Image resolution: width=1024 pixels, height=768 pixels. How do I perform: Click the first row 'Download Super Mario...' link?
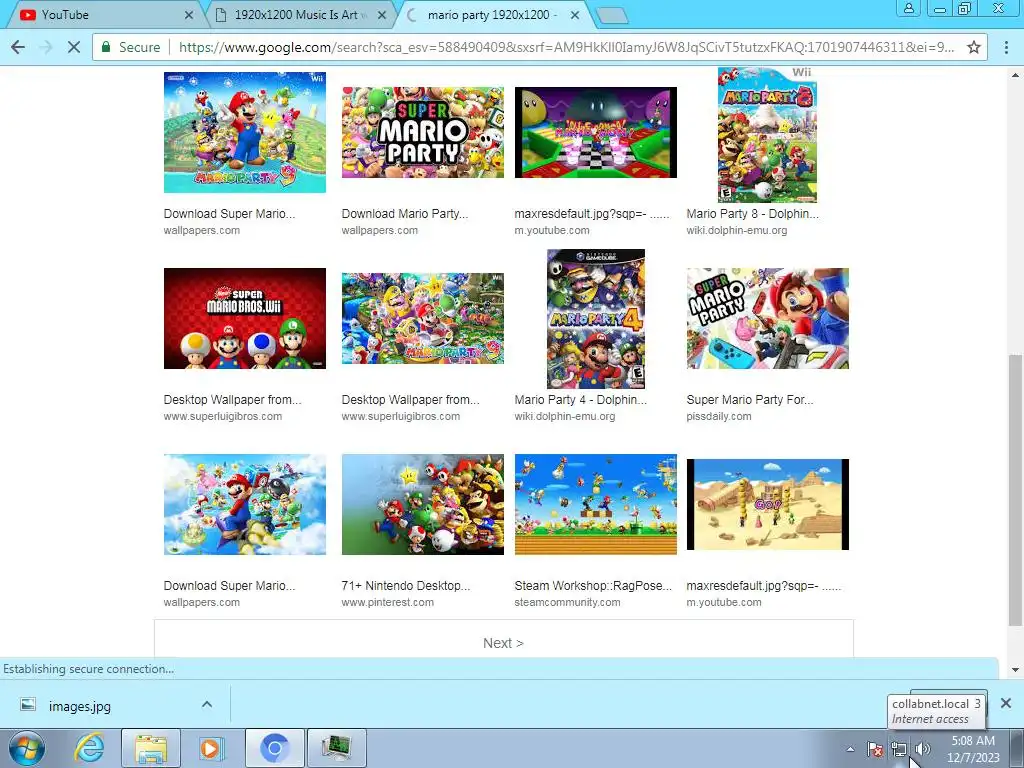pyautogui.click(x=229, y=214)
